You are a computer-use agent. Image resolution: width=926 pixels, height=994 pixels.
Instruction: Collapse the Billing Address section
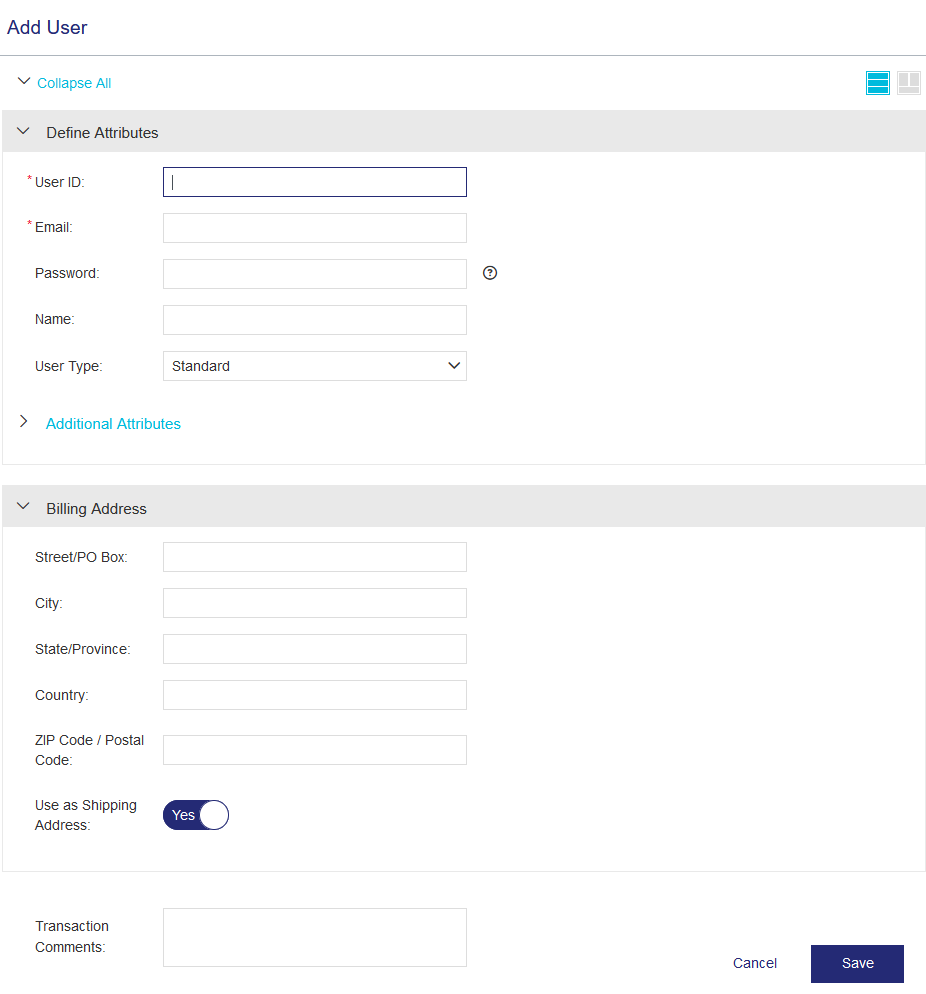24,508
